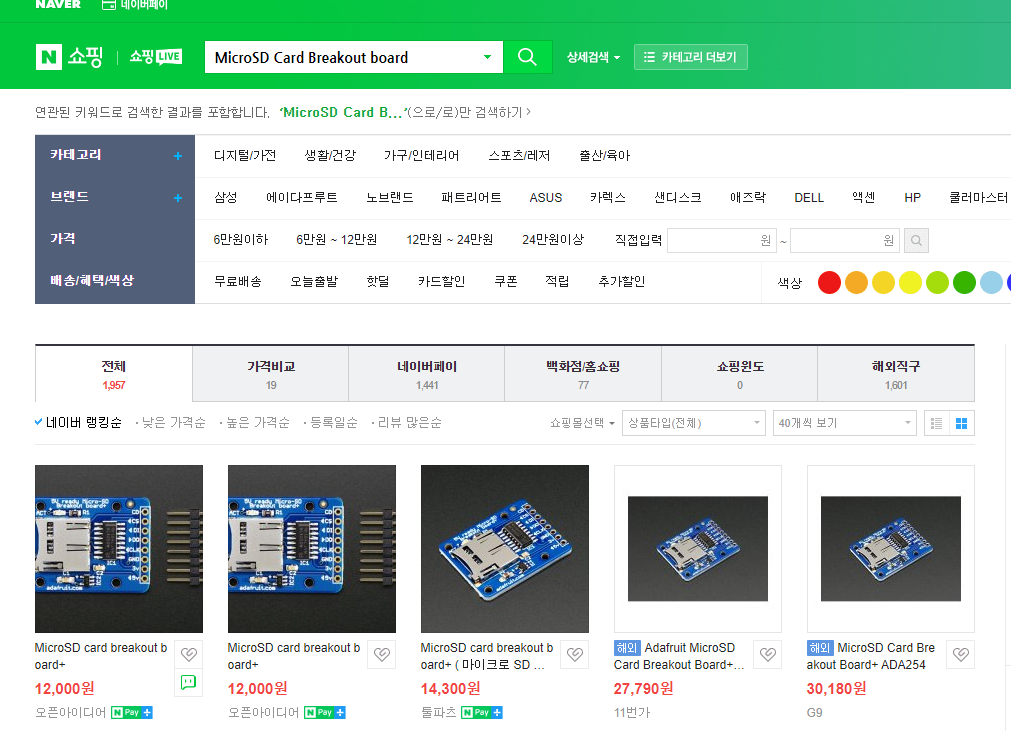
Task: Click the green search magnifier button
Action: pos(527,57)
